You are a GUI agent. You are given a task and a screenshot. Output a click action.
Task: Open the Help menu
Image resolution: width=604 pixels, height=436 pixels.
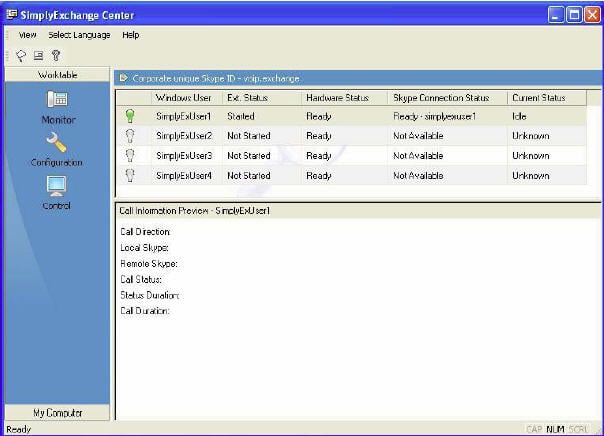[x=131, y=35]
